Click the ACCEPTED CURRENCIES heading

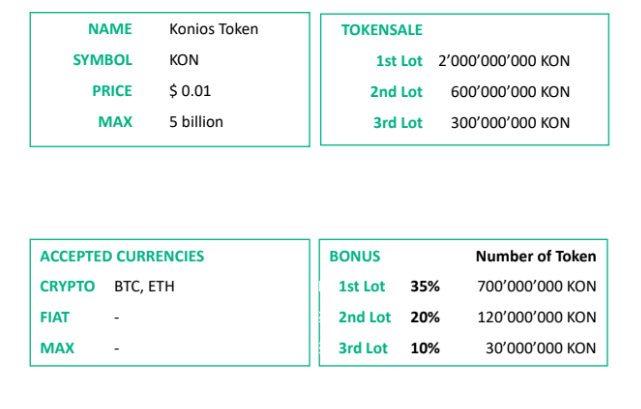(x=122, y=256)
